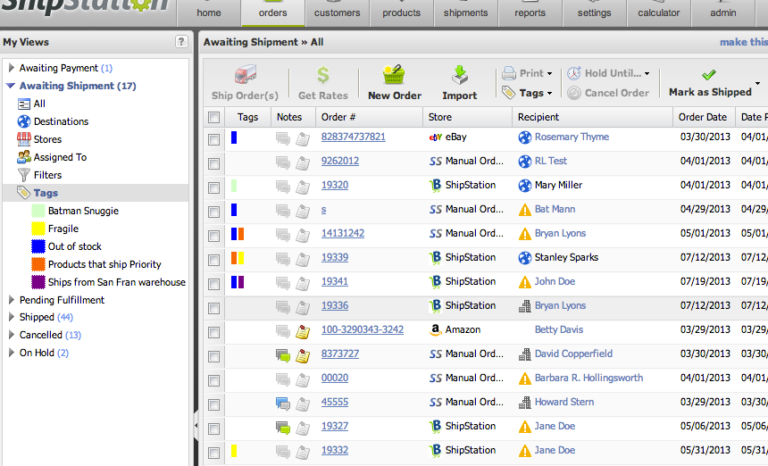
Task: Open the help question mark in My Views
Action: pos(180,42)
